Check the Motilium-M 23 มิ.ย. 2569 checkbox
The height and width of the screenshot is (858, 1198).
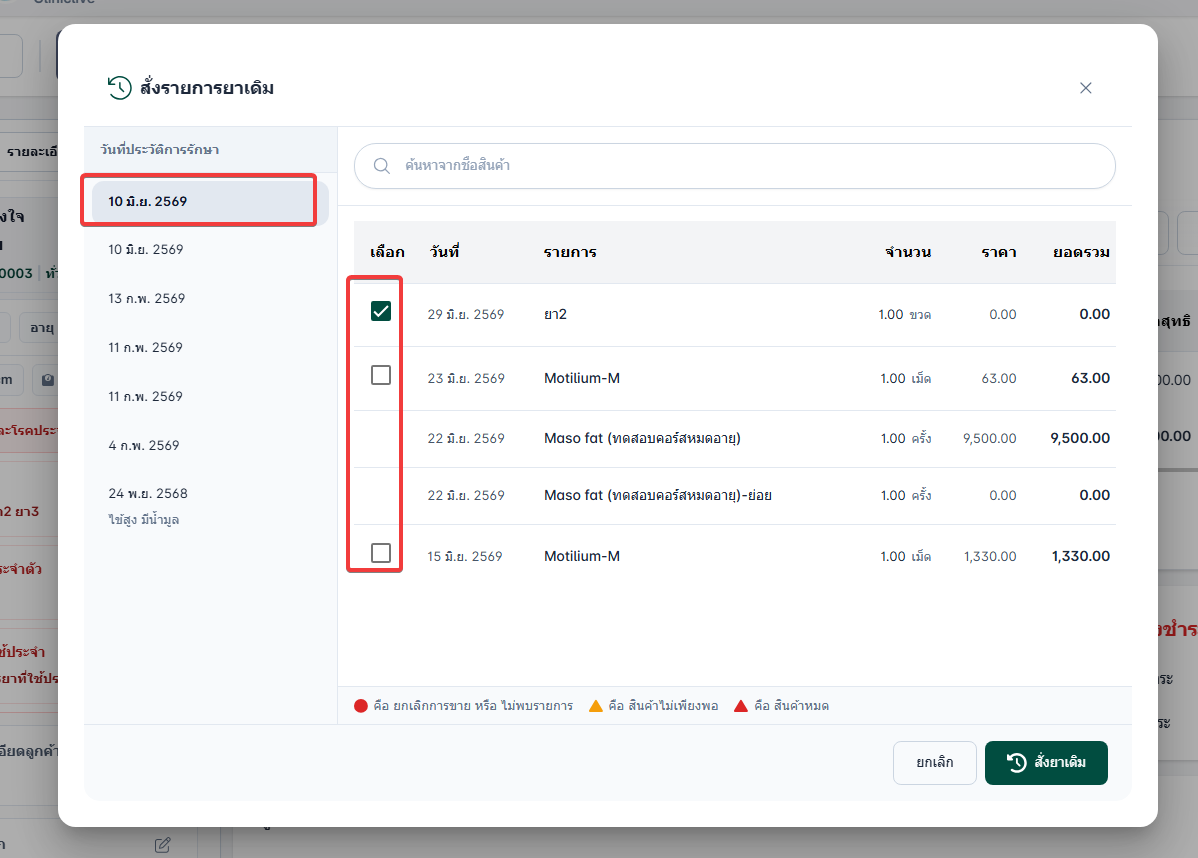[380, 375]
